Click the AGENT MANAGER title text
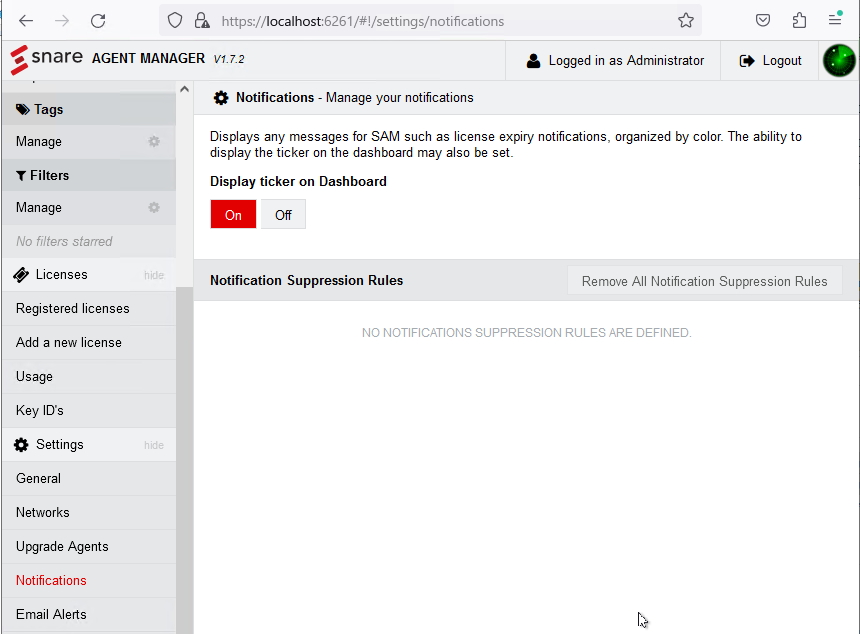The width and height of the screenshot is (860, 634). tap(148, 59)
